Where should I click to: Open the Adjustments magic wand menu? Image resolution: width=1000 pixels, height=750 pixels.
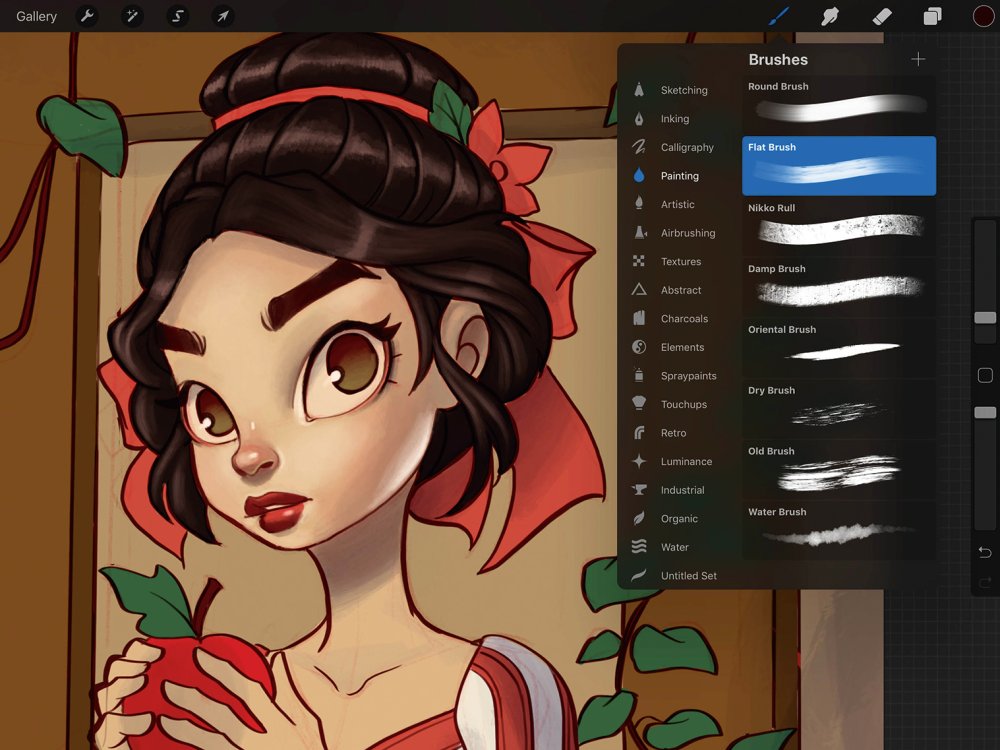[132, 16]
